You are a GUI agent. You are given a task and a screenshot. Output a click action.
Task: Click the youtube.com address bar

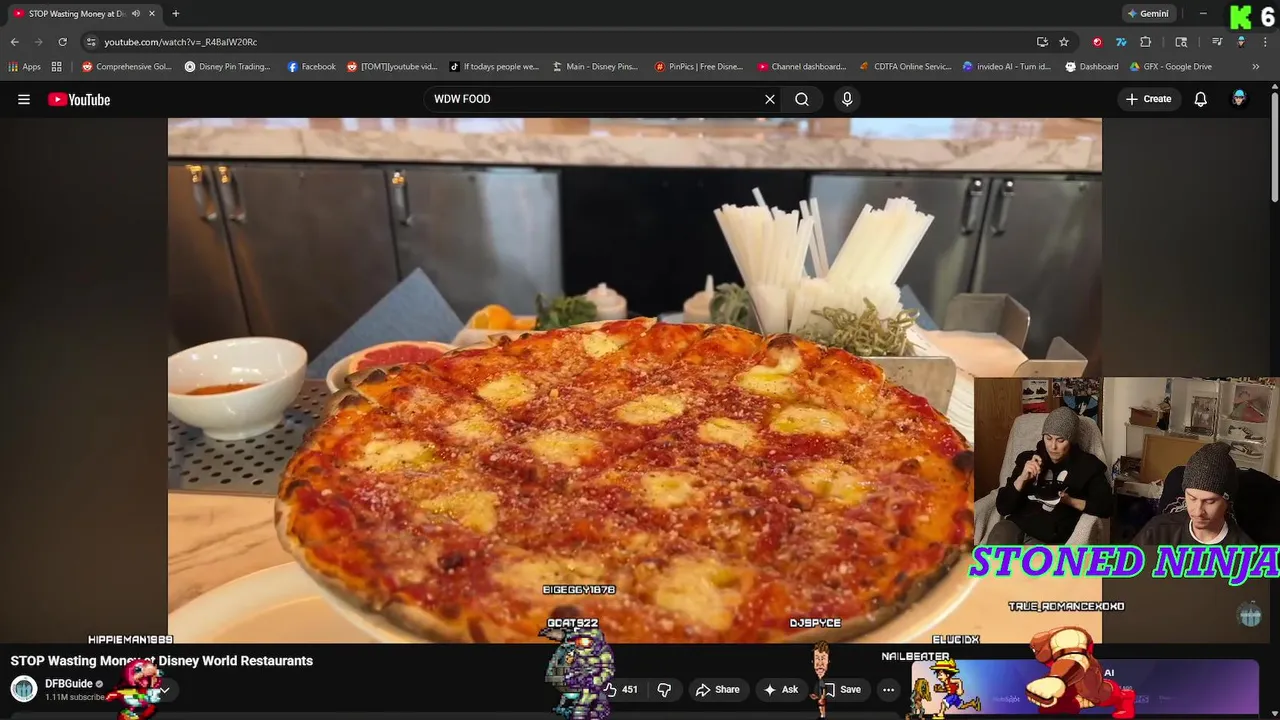point(560,42)
